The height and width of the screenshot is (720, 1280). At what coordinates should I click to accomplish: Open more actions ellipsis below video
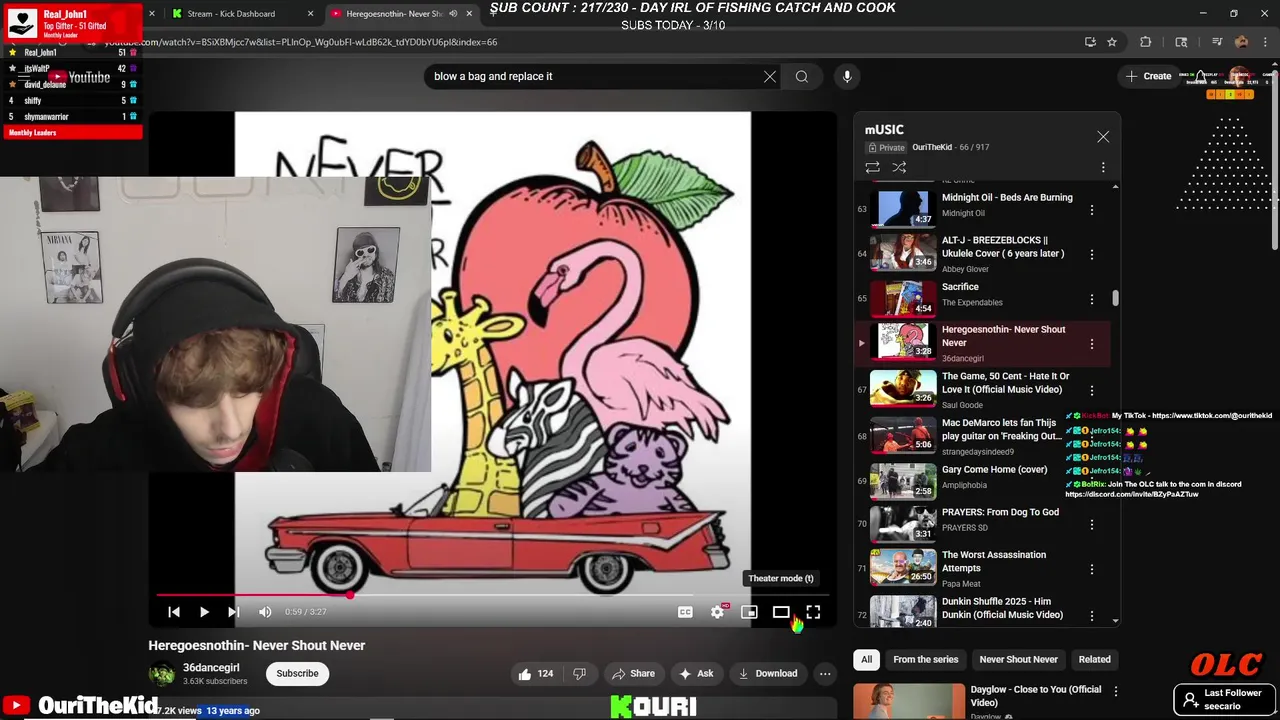tap(825, 674)
